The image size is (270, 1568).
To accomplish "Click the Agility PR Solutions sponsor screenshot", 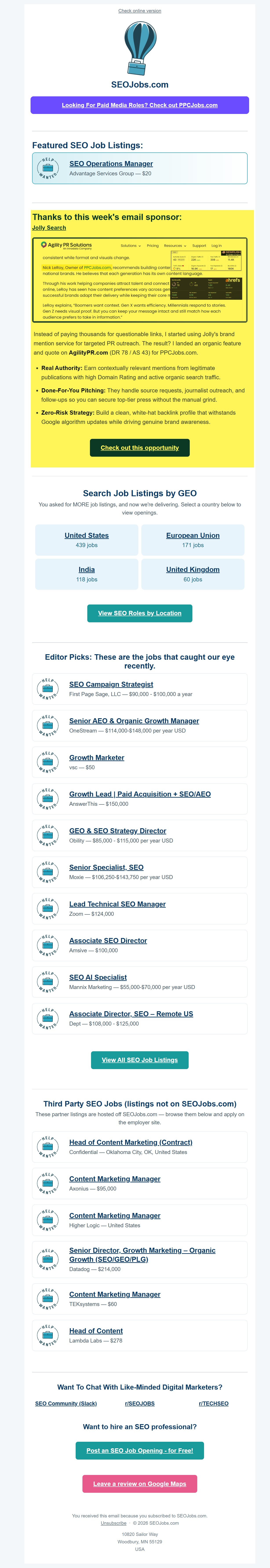I will (140, 280).
